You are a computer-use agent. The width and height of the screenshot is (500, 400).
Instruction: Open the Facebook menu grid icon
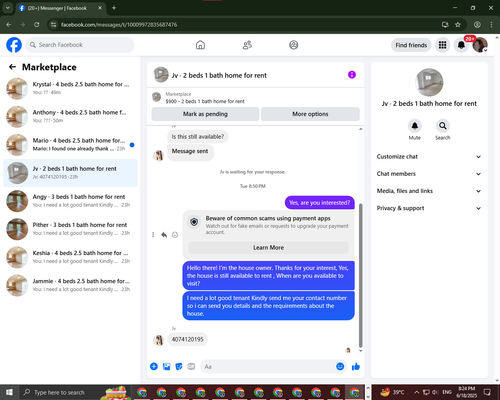(442, 45)
